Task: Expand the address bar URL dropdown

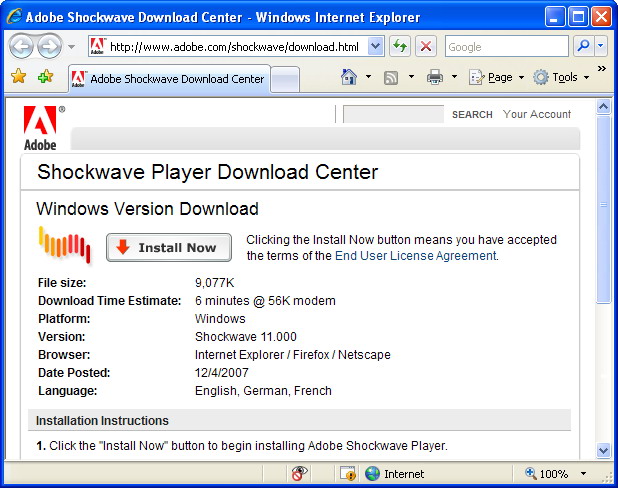Action: coord(375,46)
